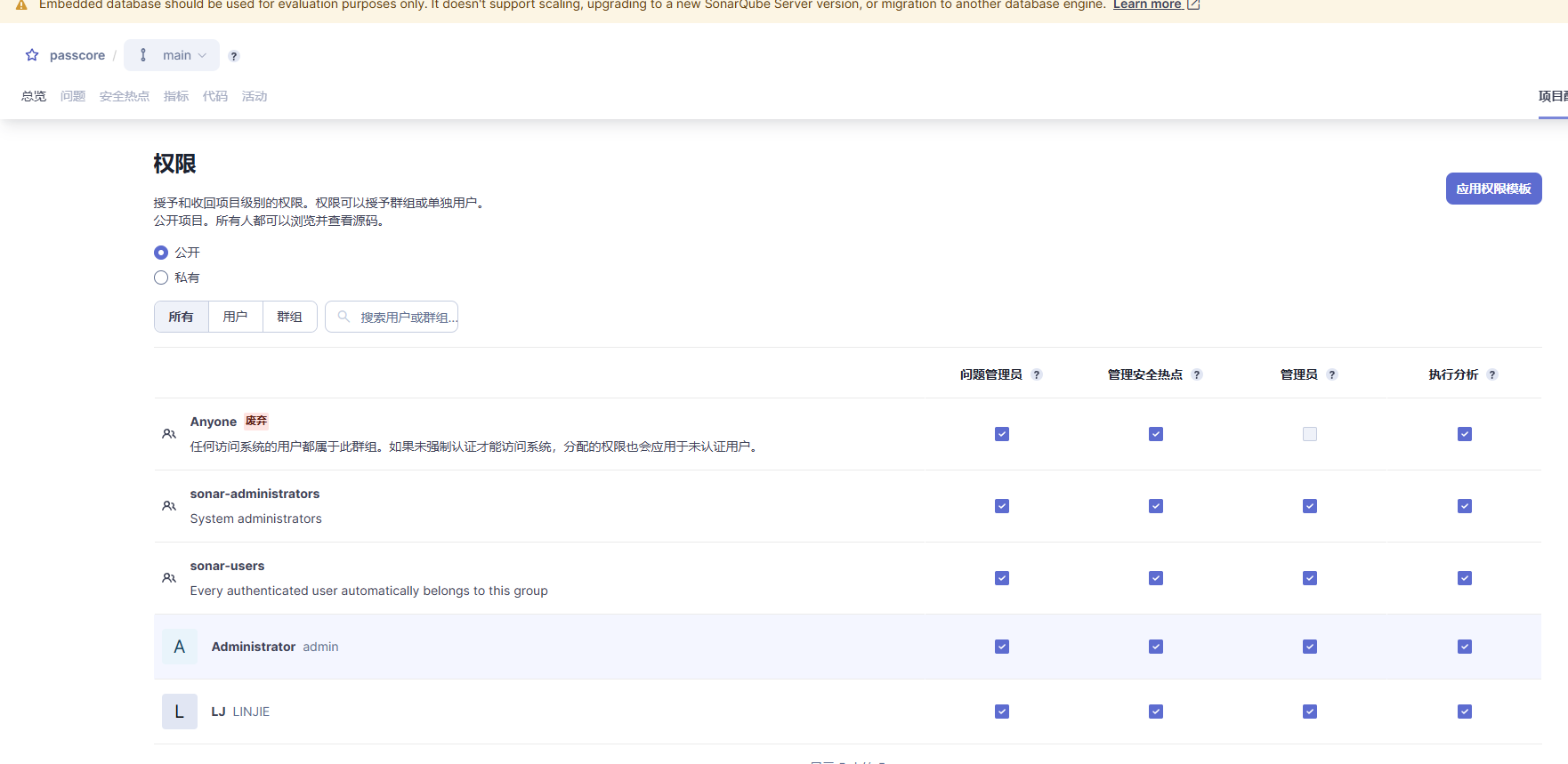Viewport: 1568px width, 764px height.
Task: Uncheck 问题管理员 for sonar-administrators
Action: pos(1002,506)
